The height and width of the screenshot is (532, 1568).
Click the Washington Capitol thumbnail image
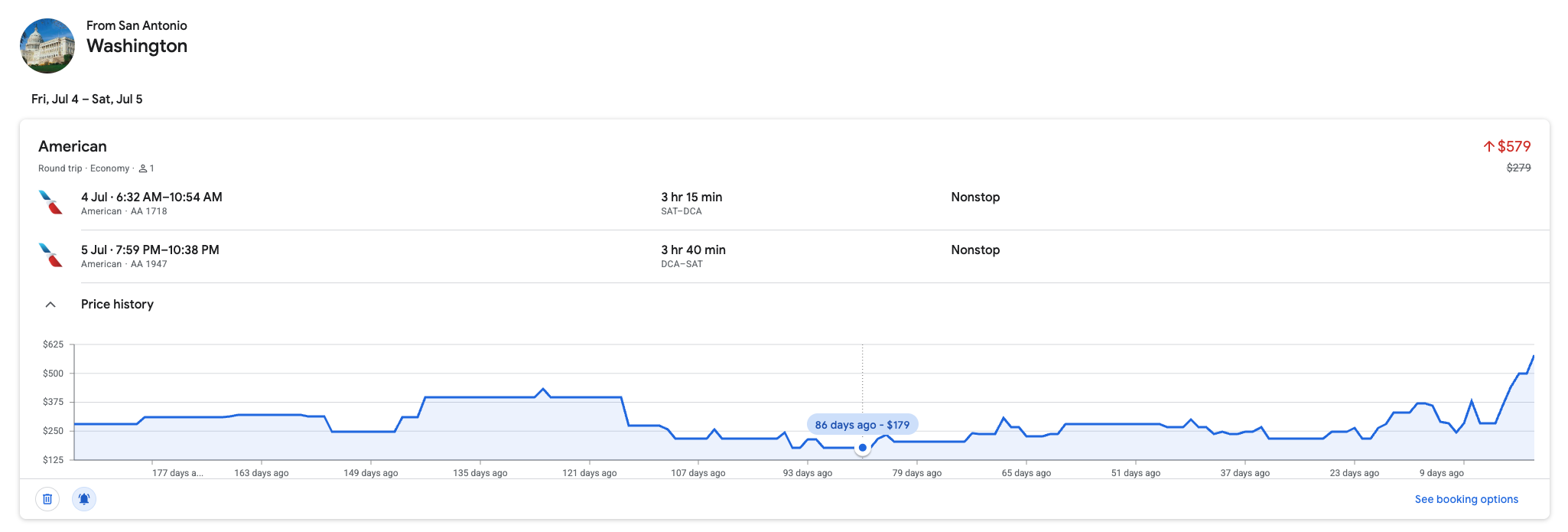pyautogui.click(x=47, y=46)
